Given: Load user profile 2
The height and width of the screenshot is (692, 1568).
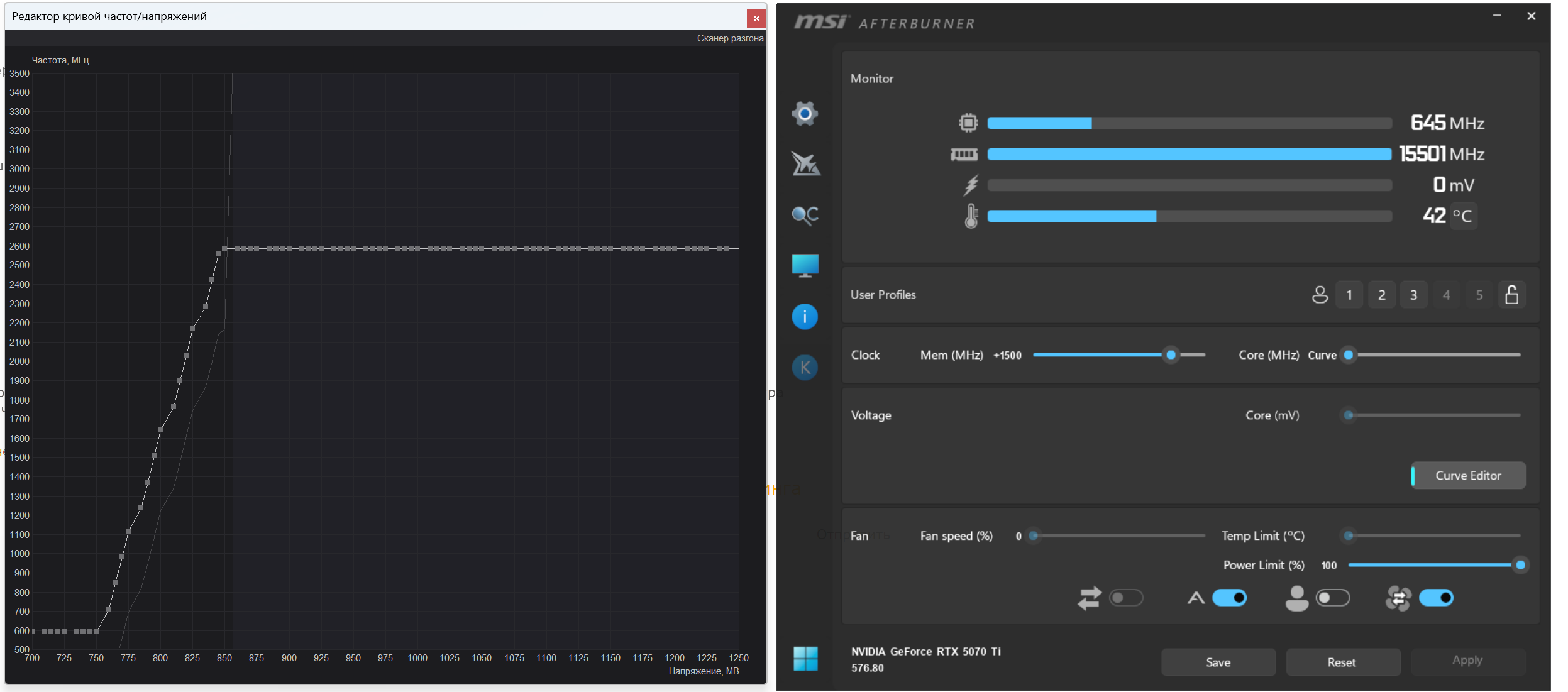Looking at the screenshot, I should click(1382, 295).
